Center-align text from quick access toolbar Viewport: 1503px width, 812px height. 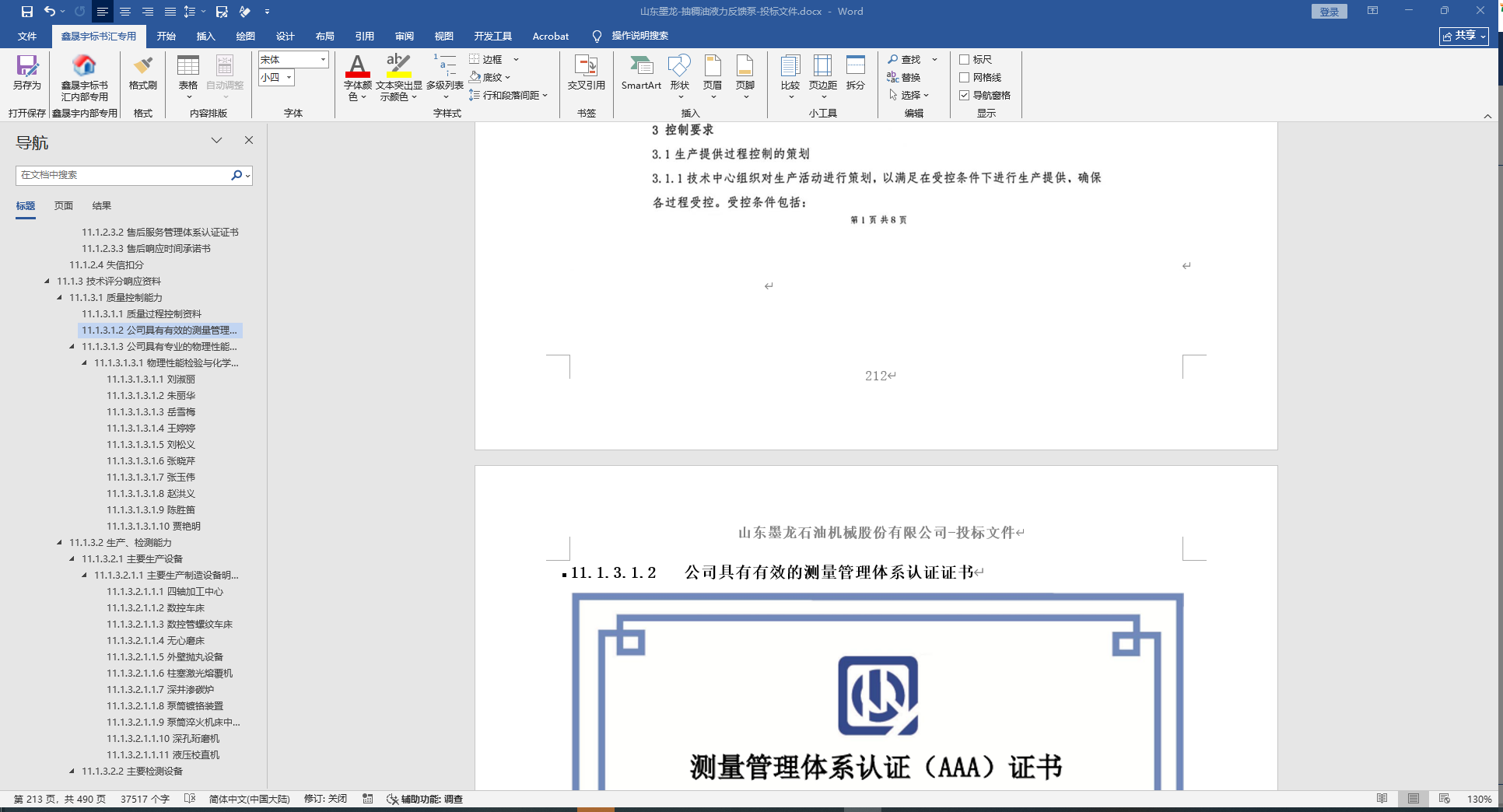pos(124,12)
